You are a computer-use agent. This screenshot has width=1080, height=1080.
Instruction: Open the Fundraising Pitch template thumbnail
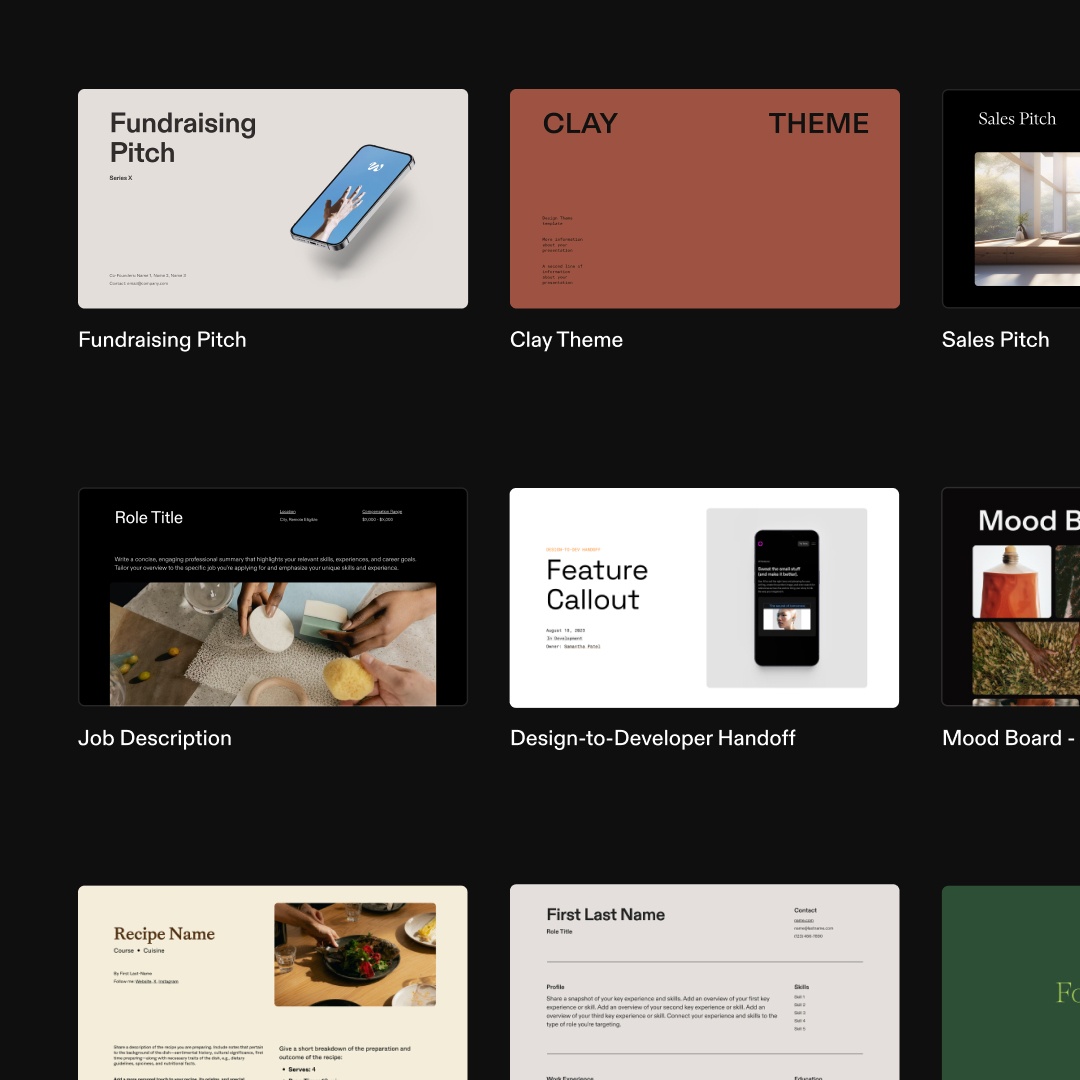click(x=273, y=198)
